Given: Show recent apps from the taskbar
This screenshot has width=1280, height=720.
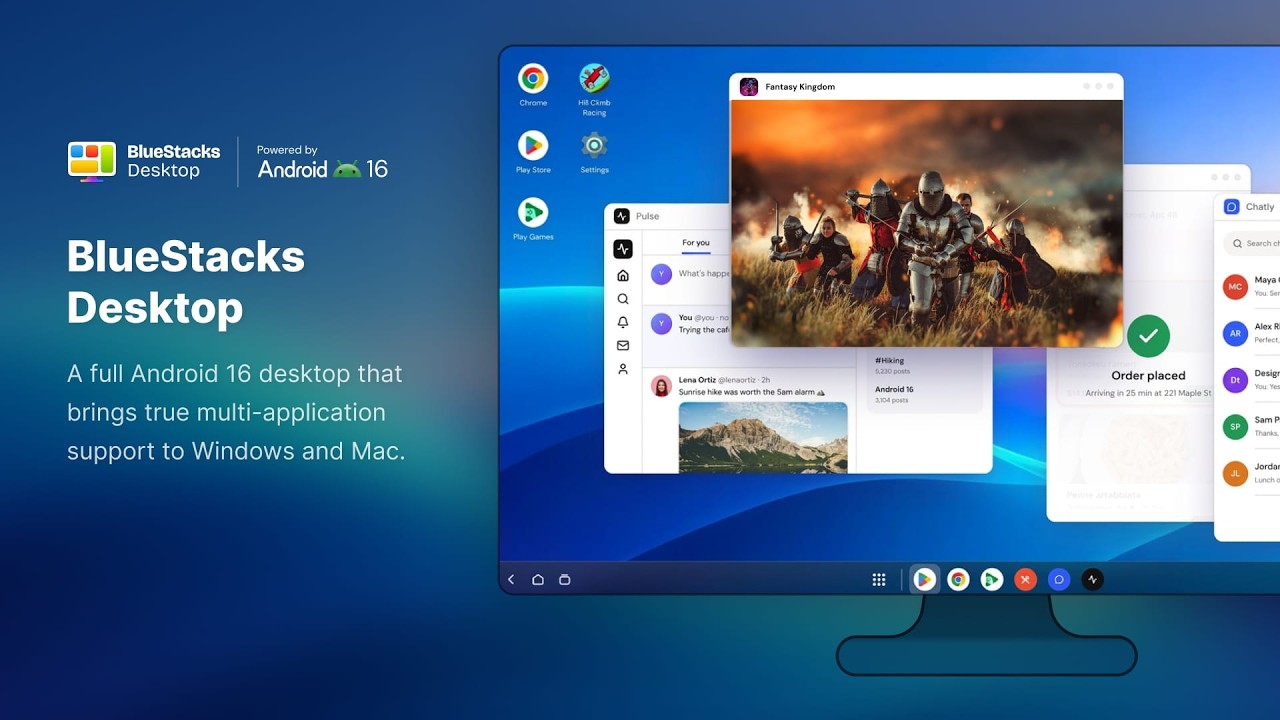Looking at the screenshot, I should 564,580.
